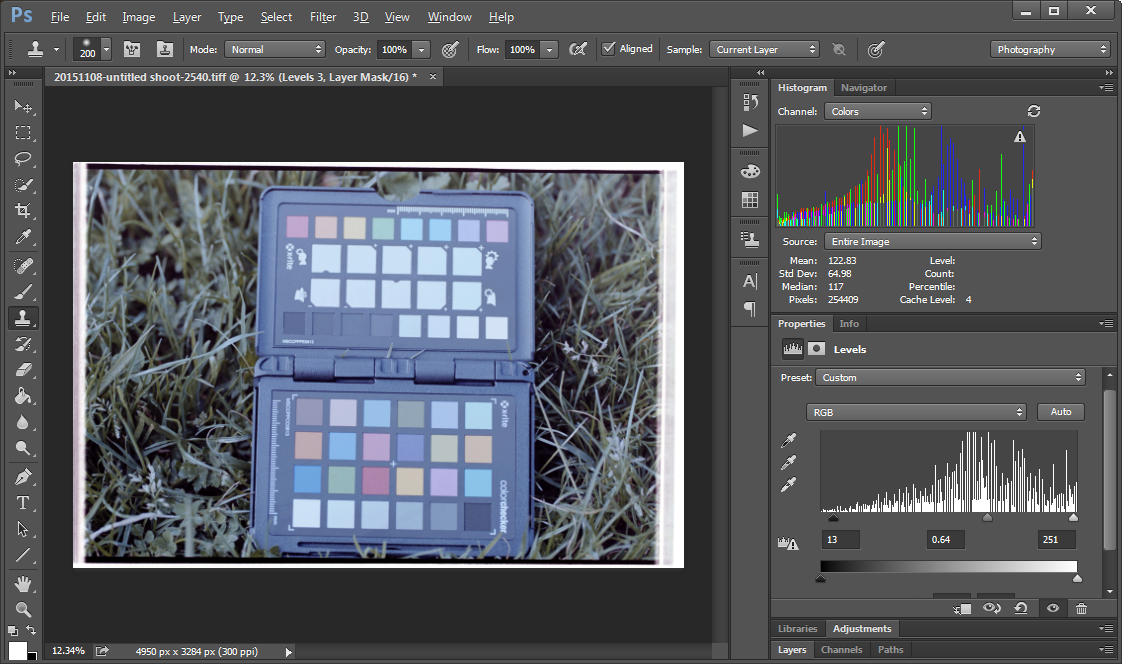Viewport: 1122px width, 664px height.
Task: Delete the Levels adjustment layer
Action: [x=1081, y=608]
